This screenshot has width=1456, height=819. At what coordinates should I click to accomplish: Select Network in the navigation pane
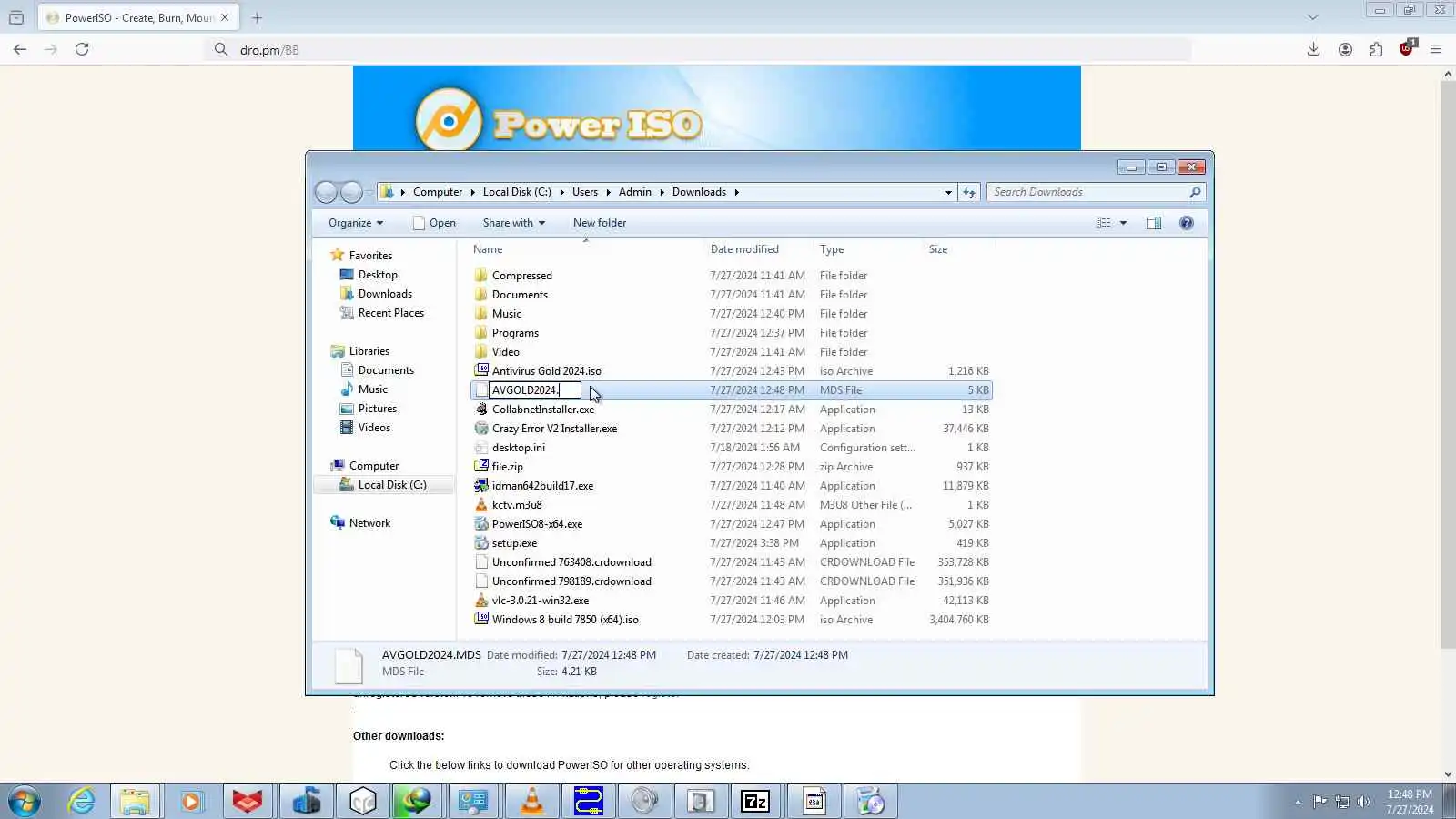point(369,523)
